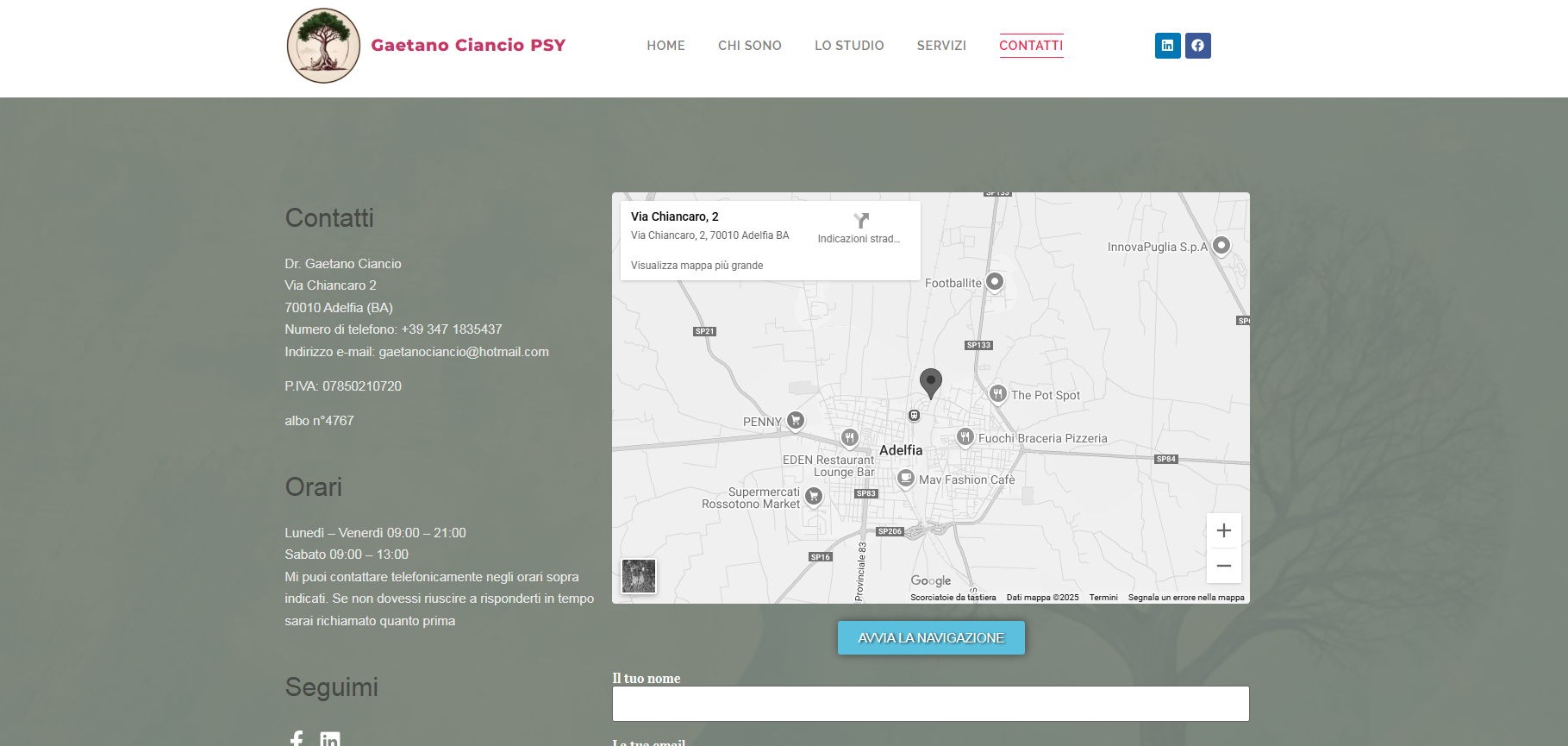Click Fuochi Braceria Pizzeria marker
The image size is (1568, 746).
coord(965,437)
